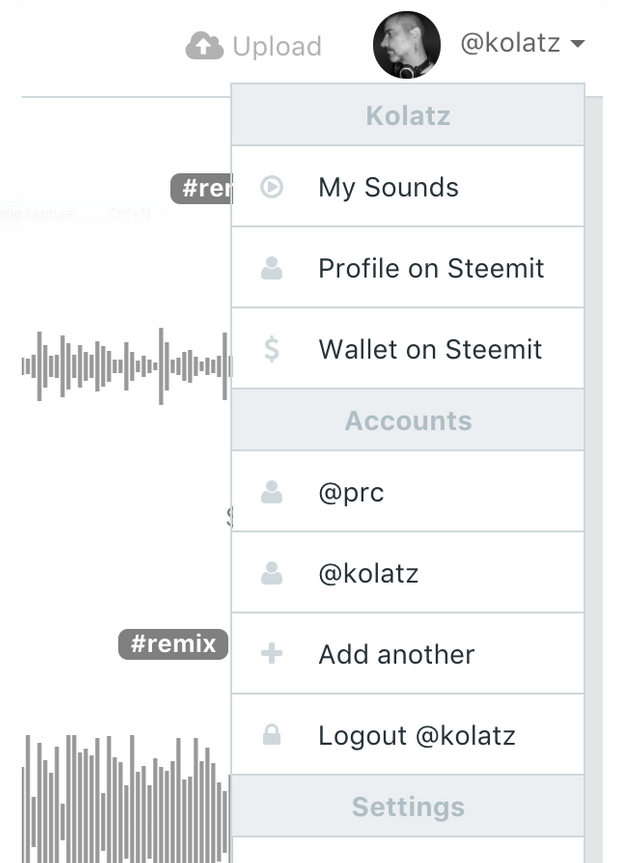Click the dollar sign icon beside Wallet
Image resolution: width=640 pixels, height=863 pixels.
(x=271, y=349)
